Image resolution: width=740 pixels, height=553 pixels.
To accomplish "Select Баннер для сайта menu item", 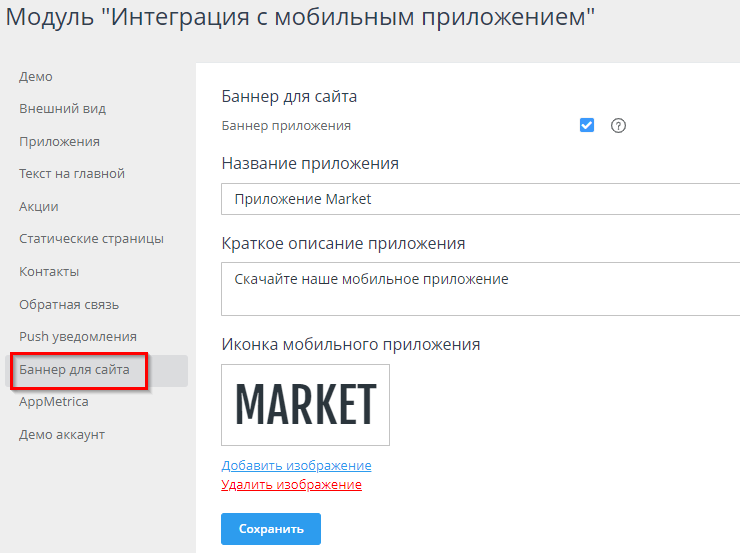I will (74, 370).
